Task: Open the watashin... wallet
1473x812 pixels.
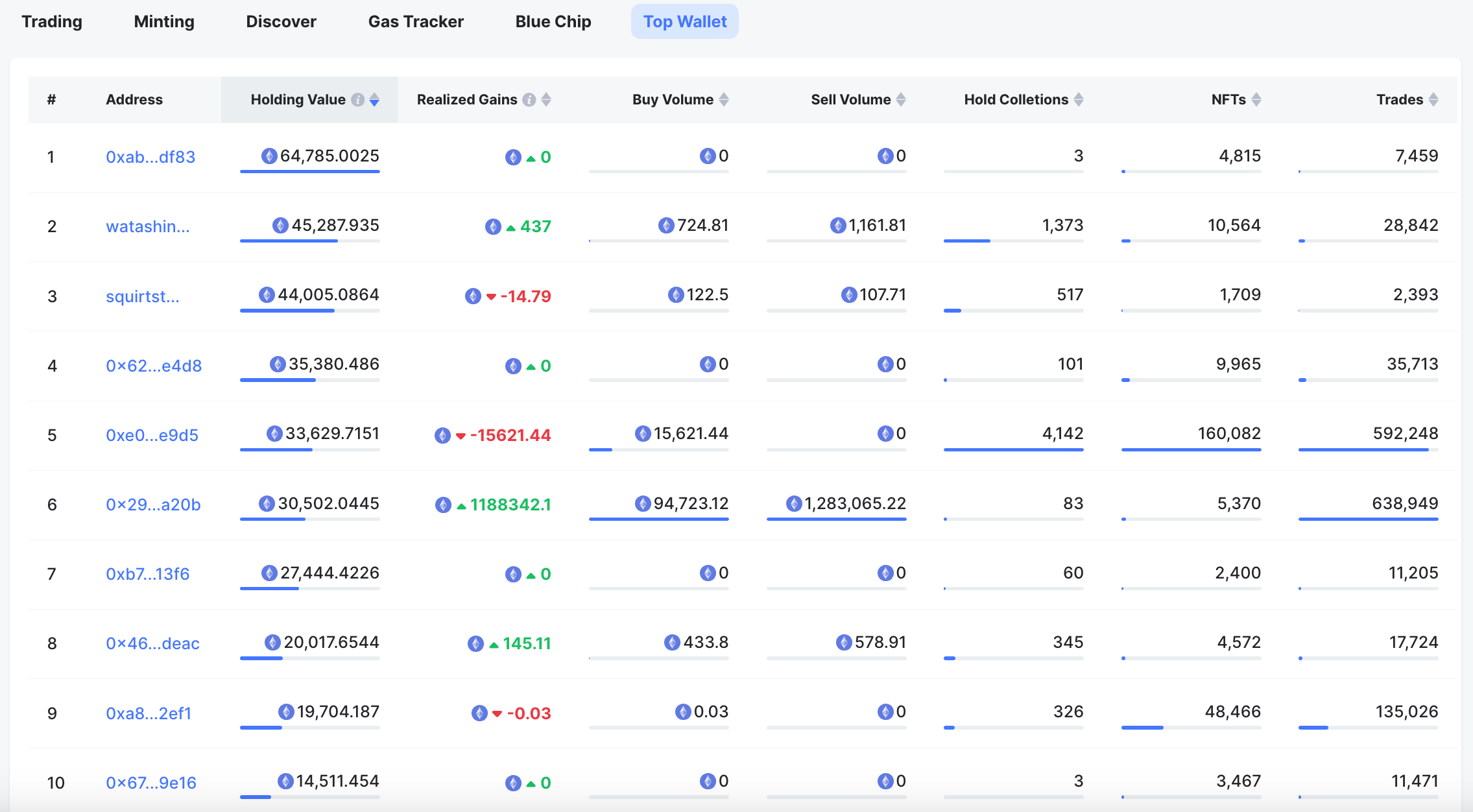Action: pyautogui.click(x=148, y=226)
